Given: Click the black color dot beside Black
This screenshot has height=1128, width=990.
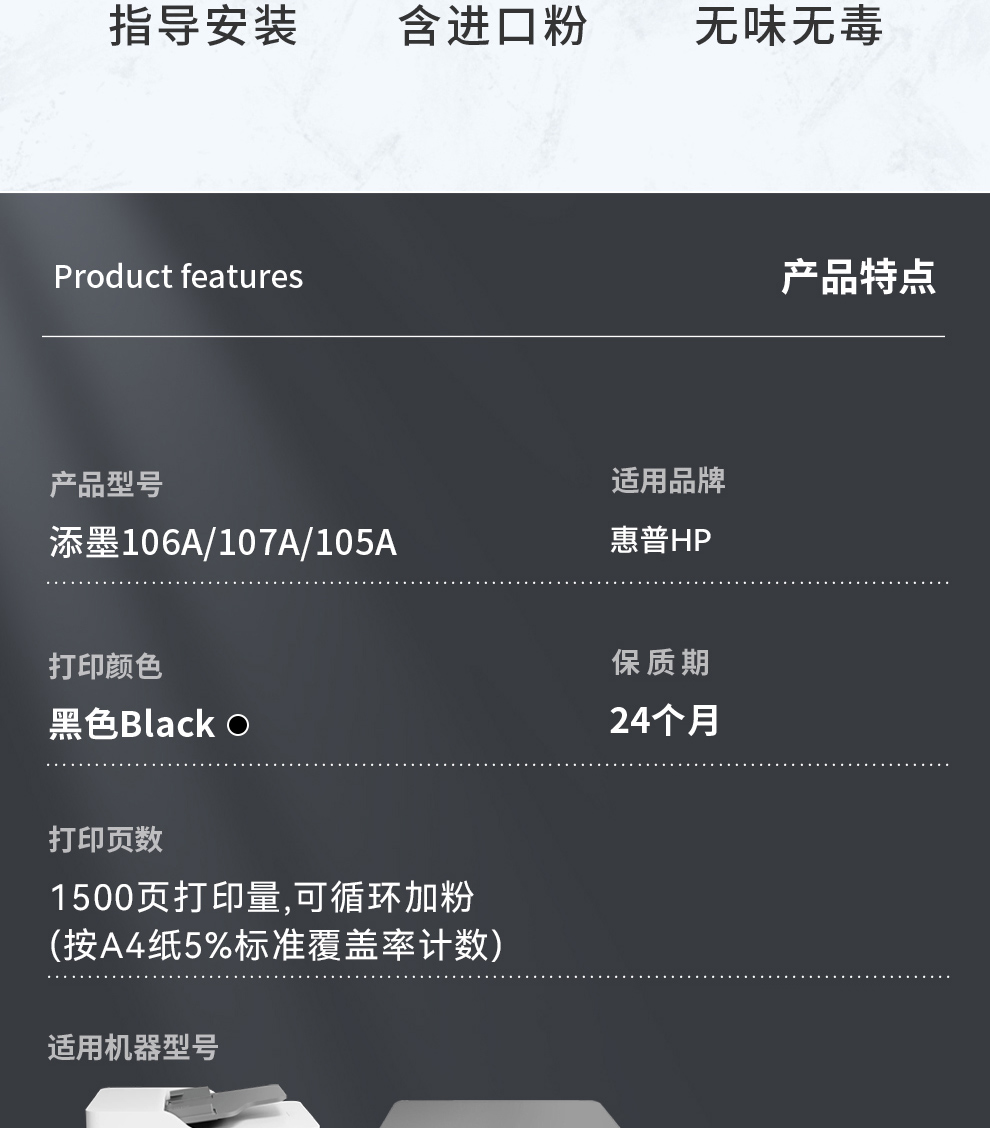Looking at the screenshot, I should [x=238, y=724].
